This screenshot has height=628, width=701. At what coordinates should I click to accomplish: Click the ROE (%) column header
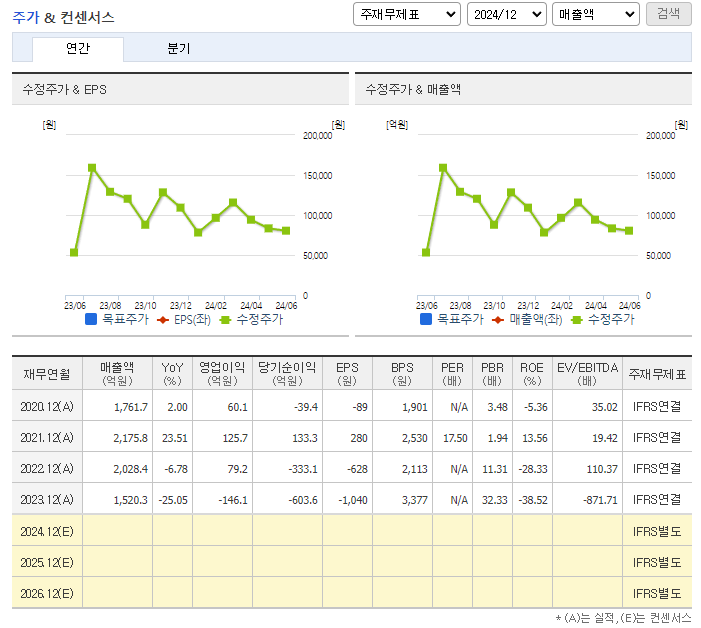tap(532, 374)
